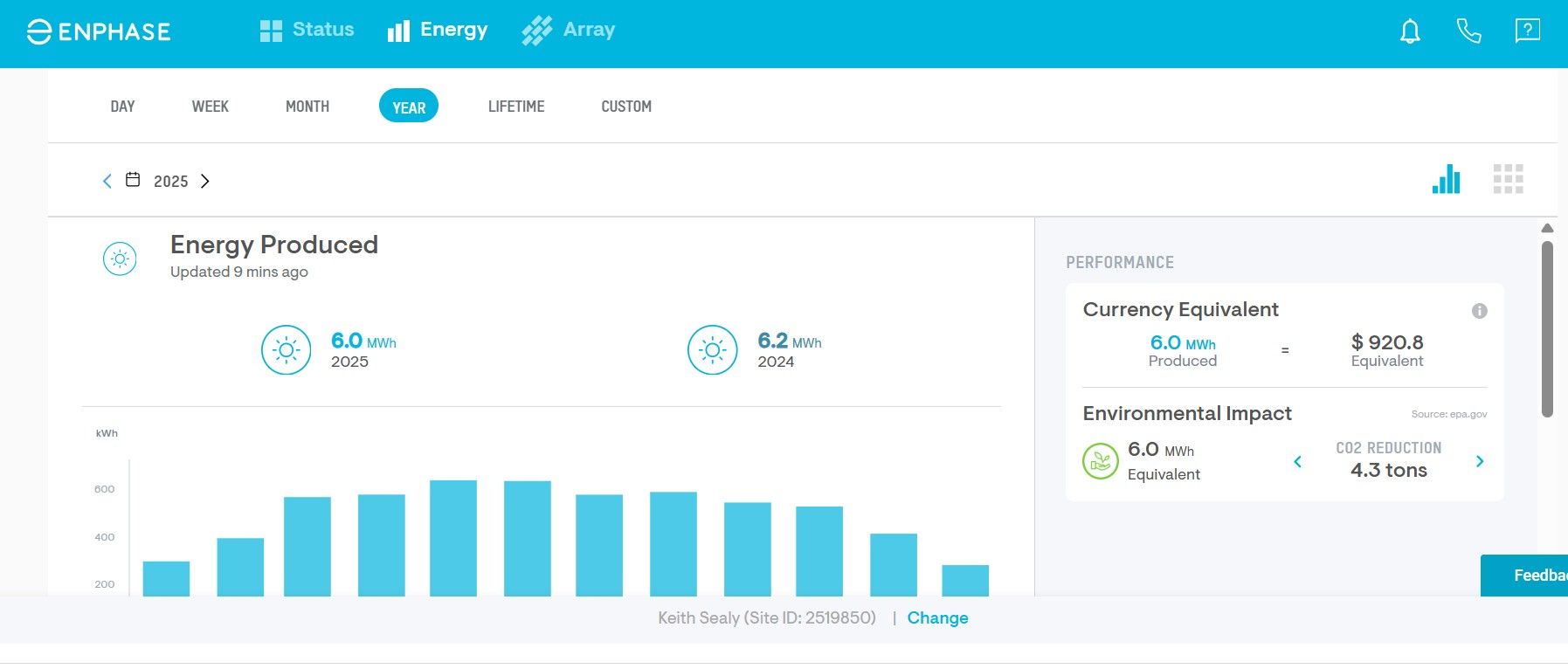Viewport: 1568px width, 669px height.
Task: Click the performance panel scrollbar thumb
Action: (1547, 329)
